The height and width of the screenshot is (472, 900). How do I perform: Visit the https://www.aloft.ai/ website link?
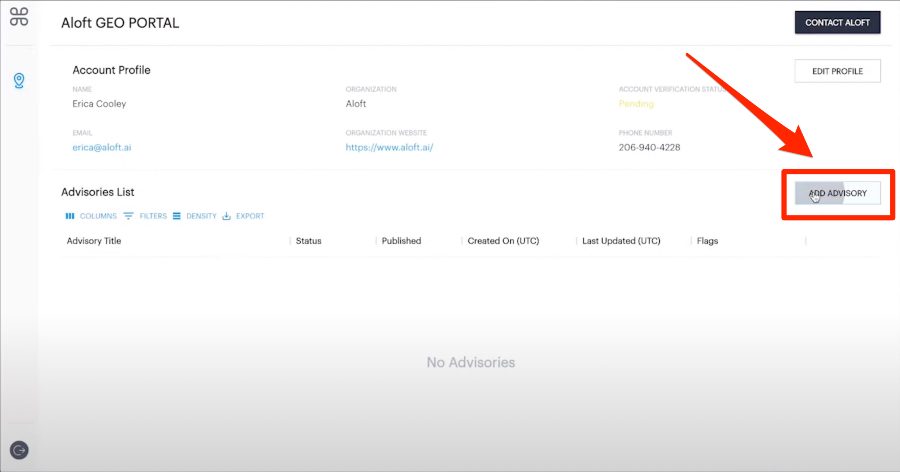389,147
